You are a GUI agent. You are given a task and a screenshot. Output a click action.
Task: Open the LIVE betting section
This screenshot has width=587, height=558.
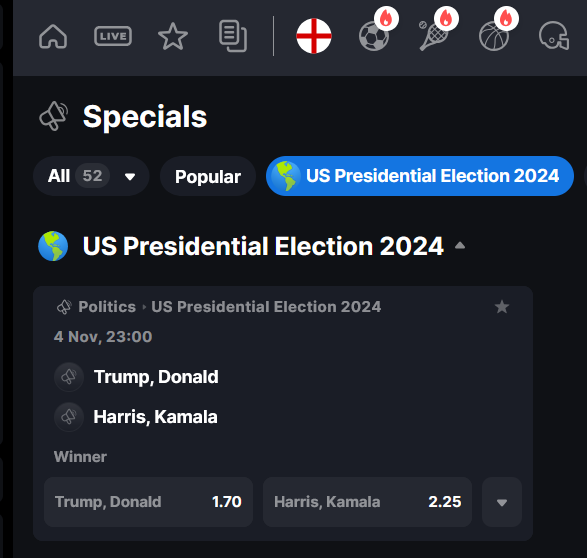[x=113, y=36]
